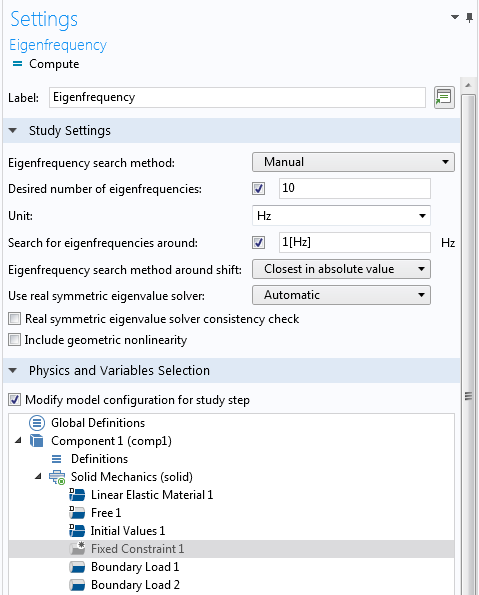Select the Global Definitions icon
This screenshot has width=479, height=595.
[x=37, y=422]
